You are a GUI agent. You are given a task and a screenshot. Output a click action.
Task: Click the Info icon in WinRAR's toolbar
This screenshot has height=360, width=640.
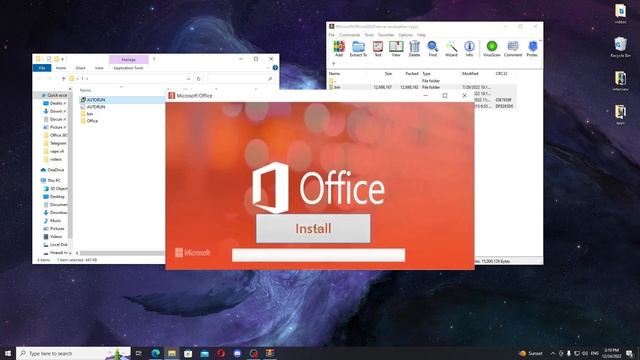pyautogui.click(x=469, y=49)
